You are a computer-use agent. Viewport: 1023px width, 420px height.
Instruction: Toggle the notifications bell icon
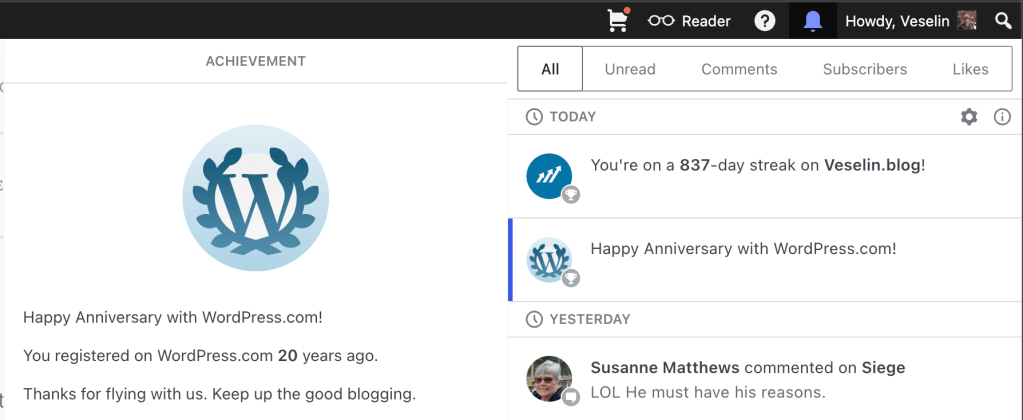[x=812, y=21]
